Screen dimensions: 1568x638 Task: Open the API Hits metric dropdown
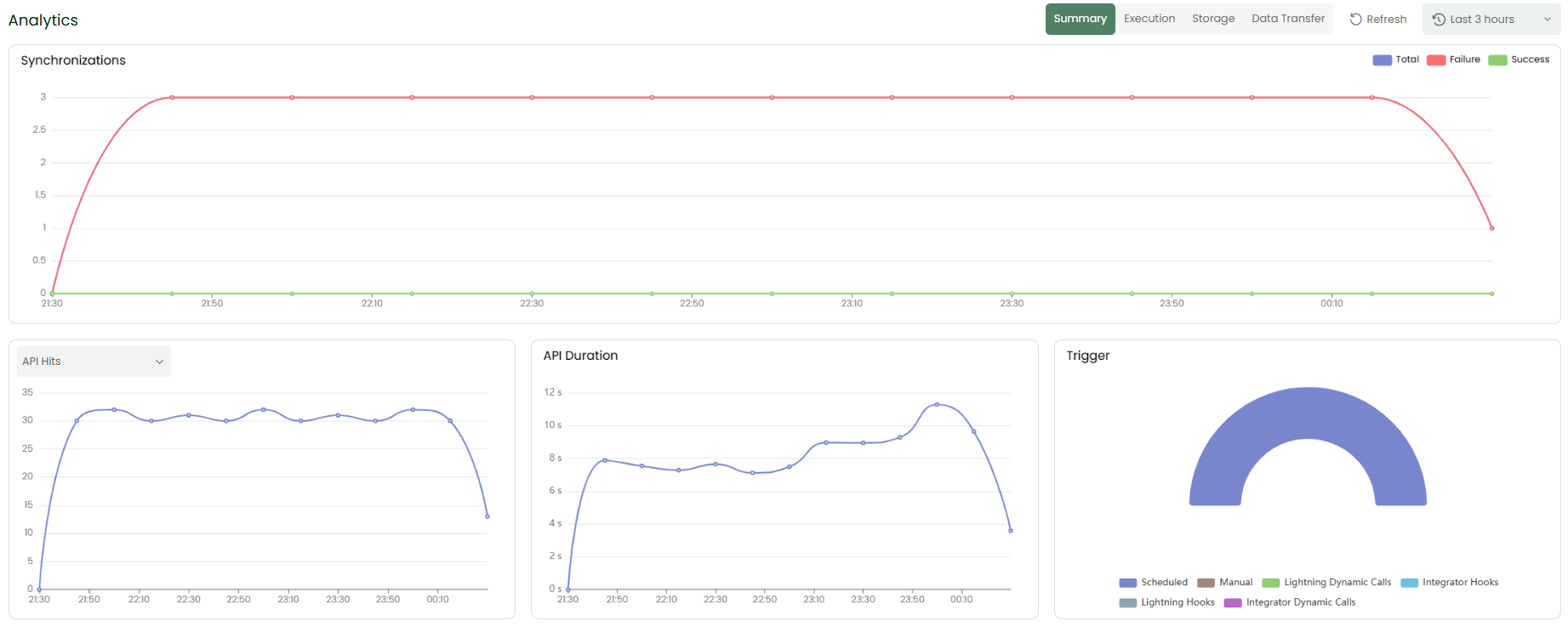94,362
